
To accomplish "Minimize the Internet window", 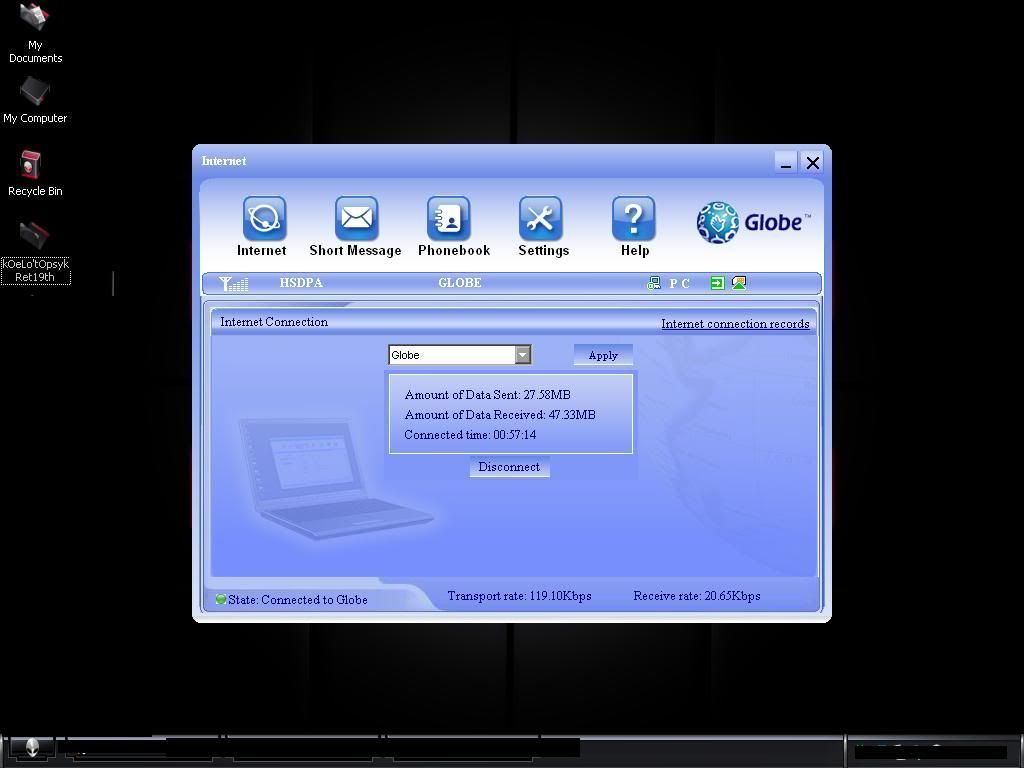I will coord(786,163).
